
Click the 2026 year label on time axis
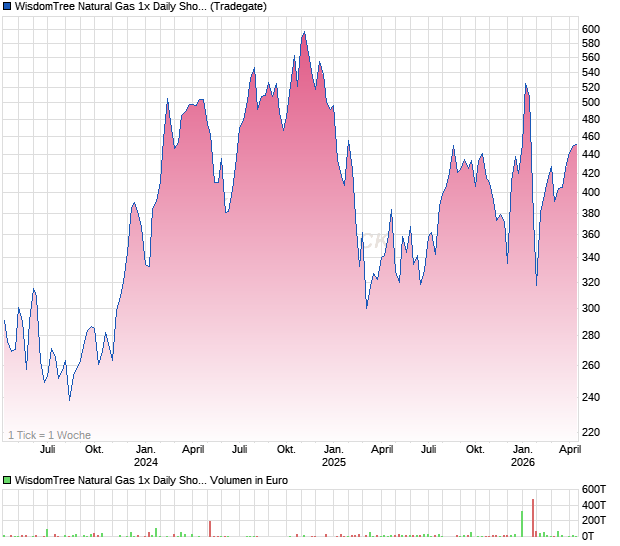pos(523,462)
